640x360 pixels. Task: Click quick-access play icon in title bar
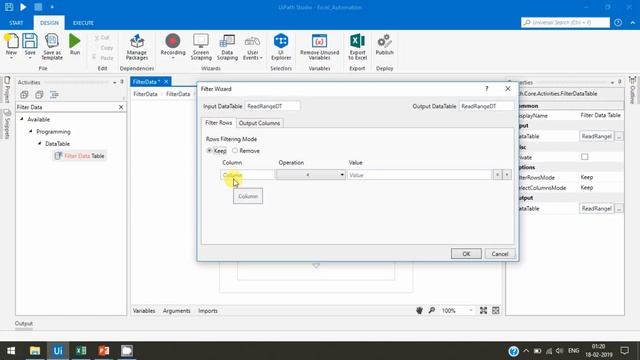(23, 7)
